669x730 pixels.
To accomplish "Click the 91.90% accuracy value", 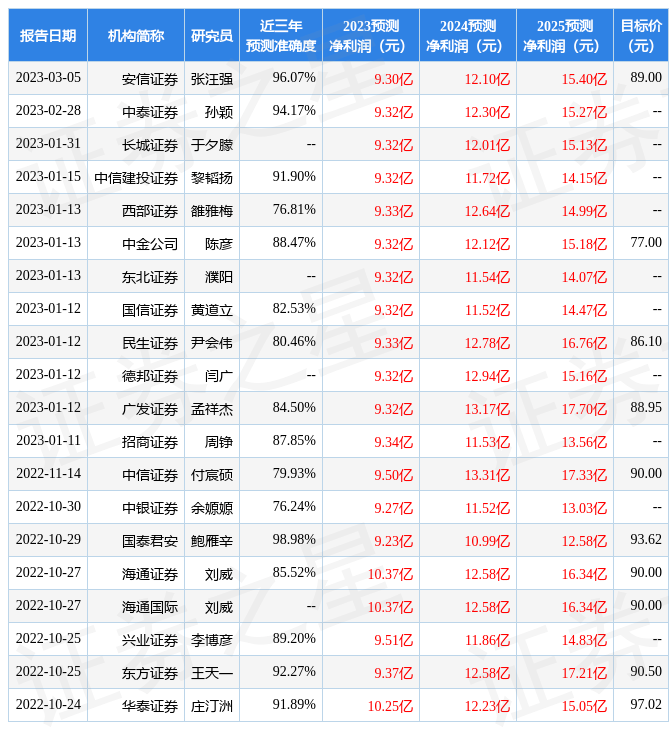I will tap(294, 176).
